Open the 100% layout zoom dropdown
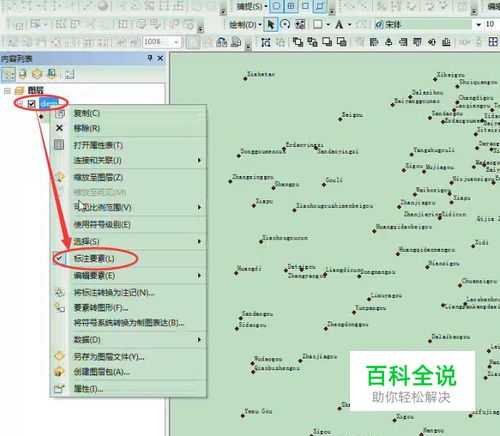 (176, 42)
